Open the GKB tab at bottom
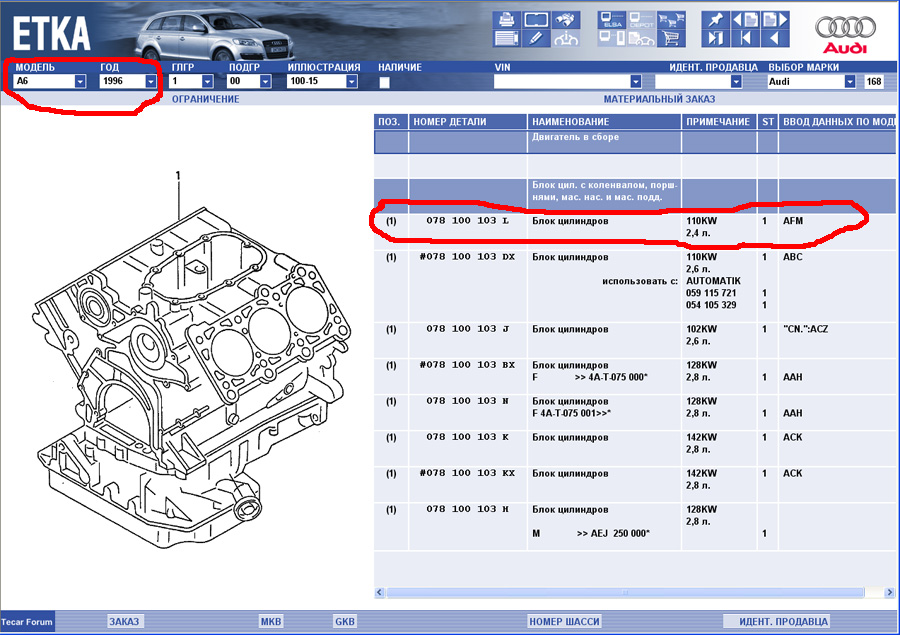The height and width of the screenshot is (635, 900). point(345,621)
